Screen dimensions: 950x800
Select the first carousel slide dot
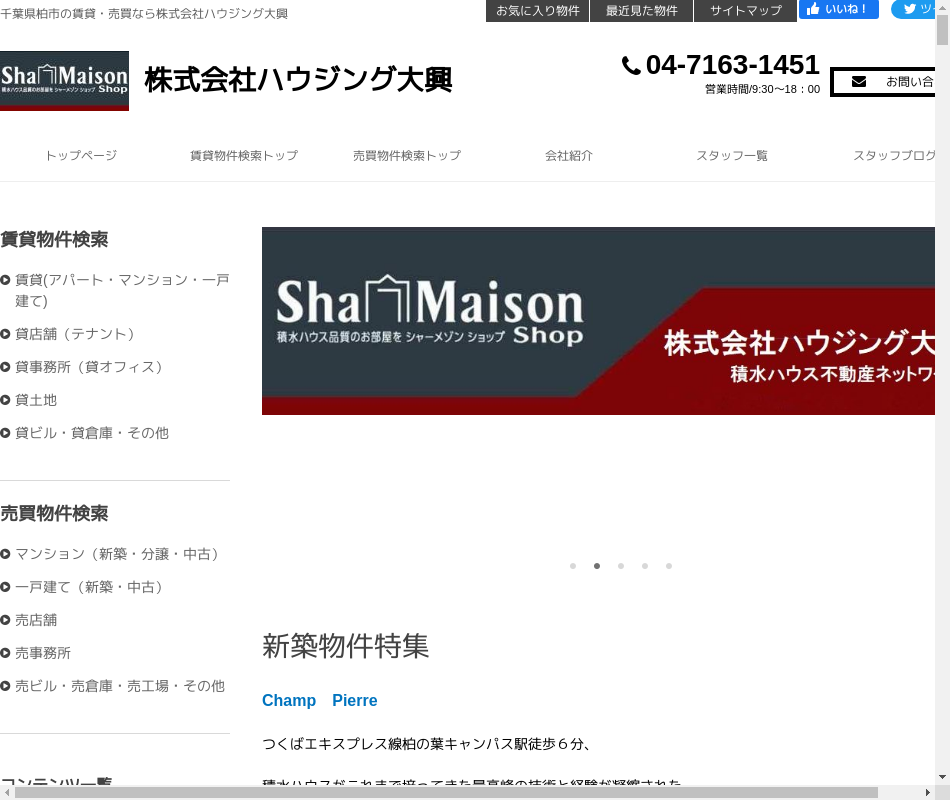(x=573, y=566)
